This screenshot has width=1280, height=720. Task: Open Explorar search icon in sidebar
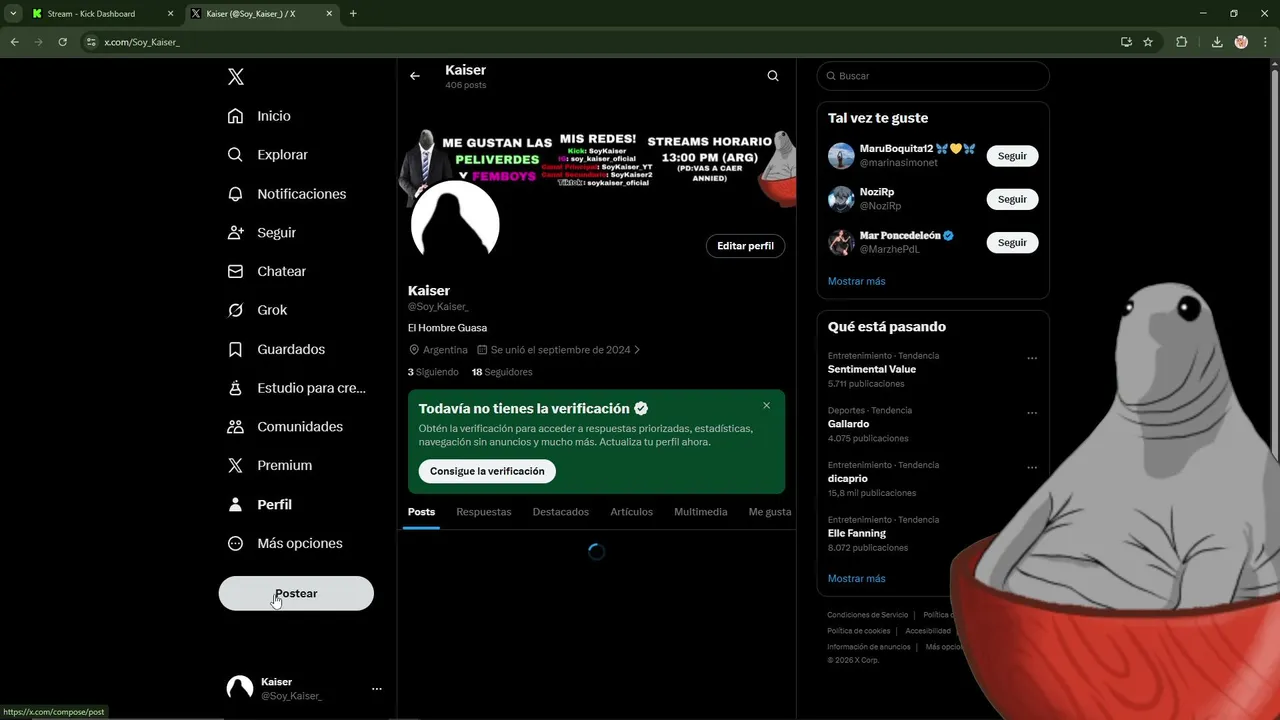coord(235,155)
